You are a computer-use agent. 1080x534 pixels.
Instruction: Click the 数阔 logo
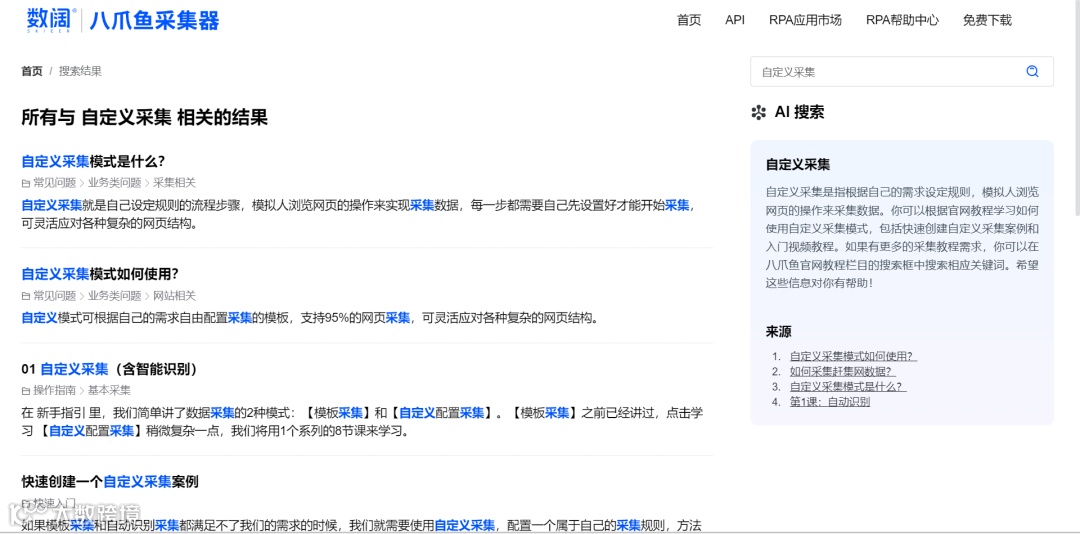(x=52, y=20)
